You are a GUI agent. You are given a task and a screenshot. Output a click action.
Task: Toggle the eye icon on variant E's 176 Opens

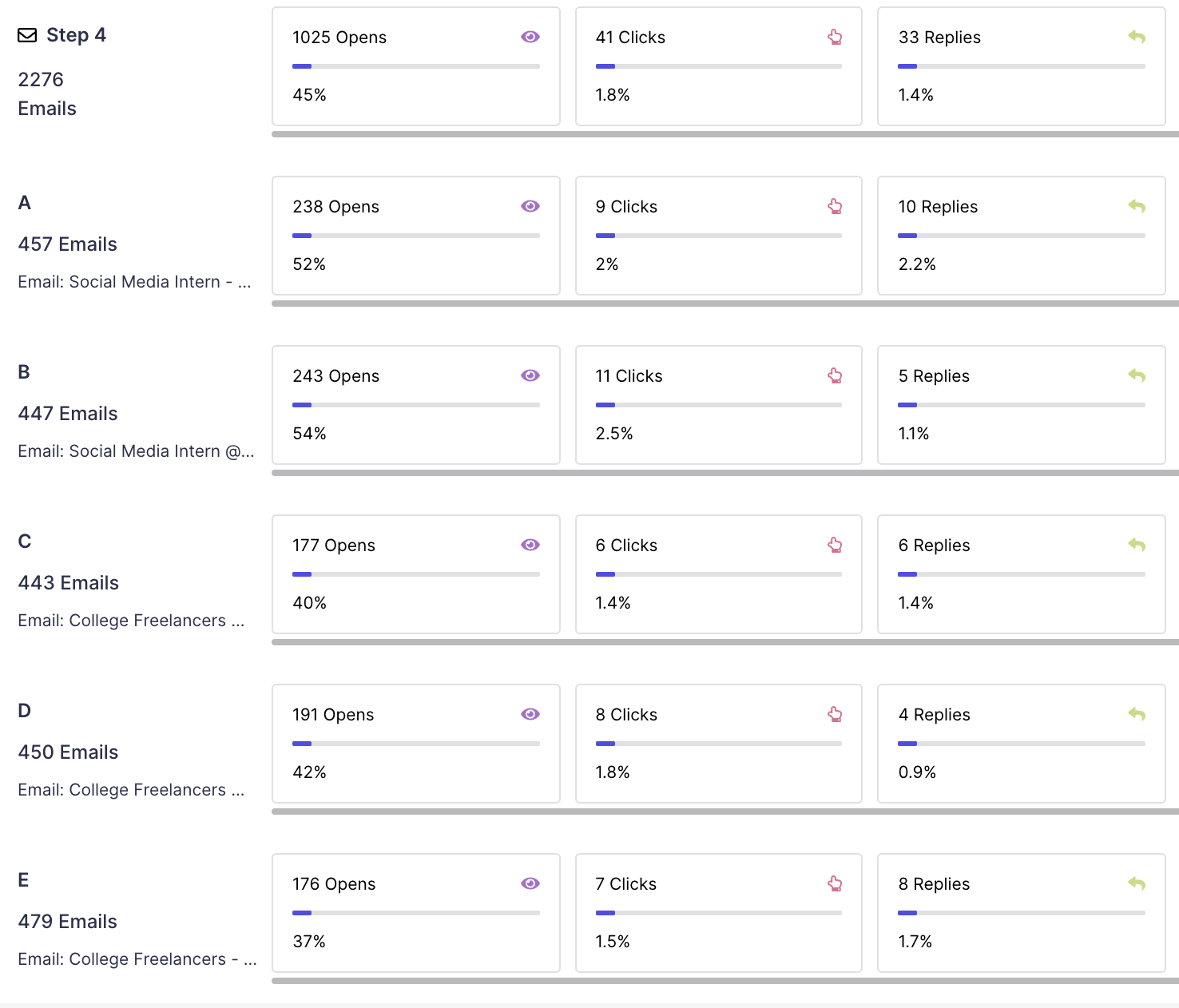530,883
